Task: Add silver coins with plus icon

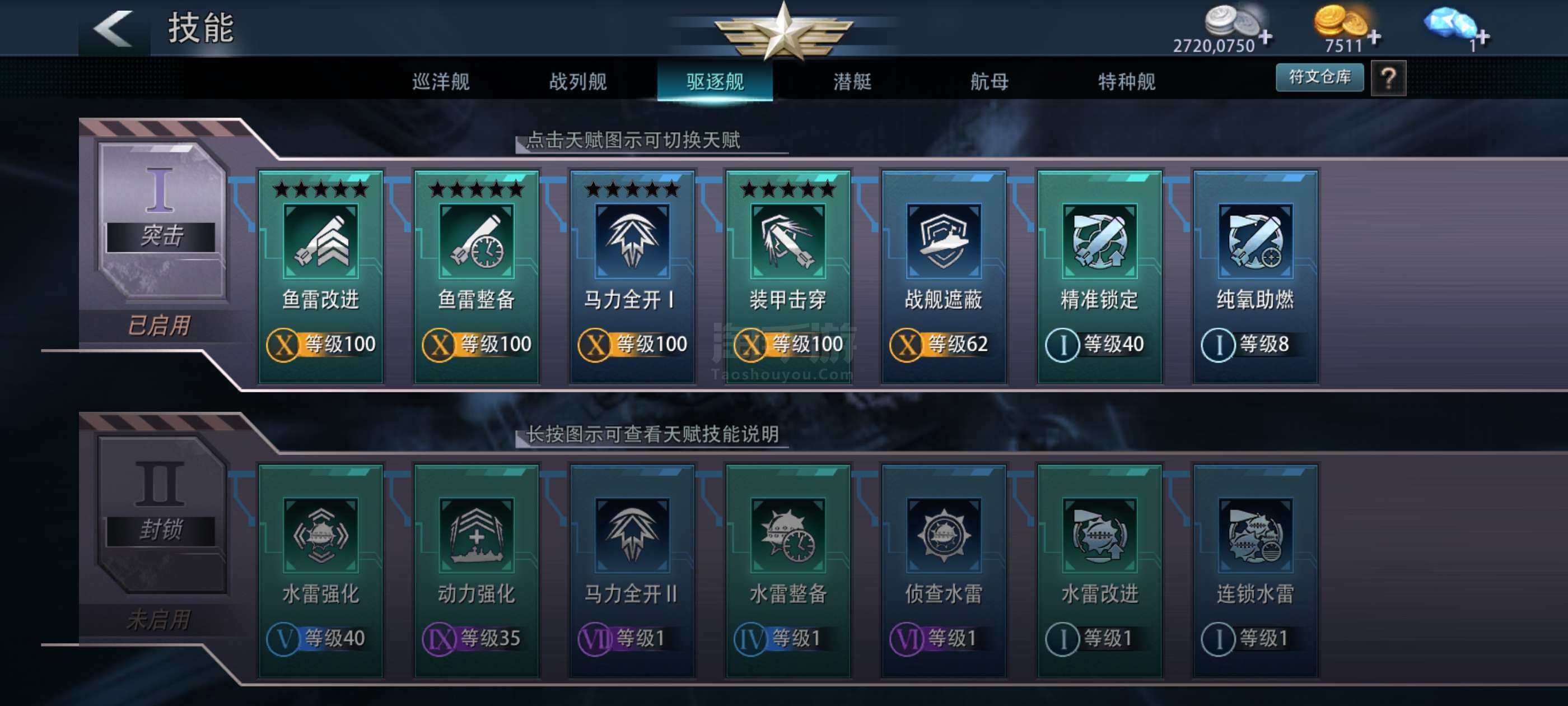Action: (1266, 37)
